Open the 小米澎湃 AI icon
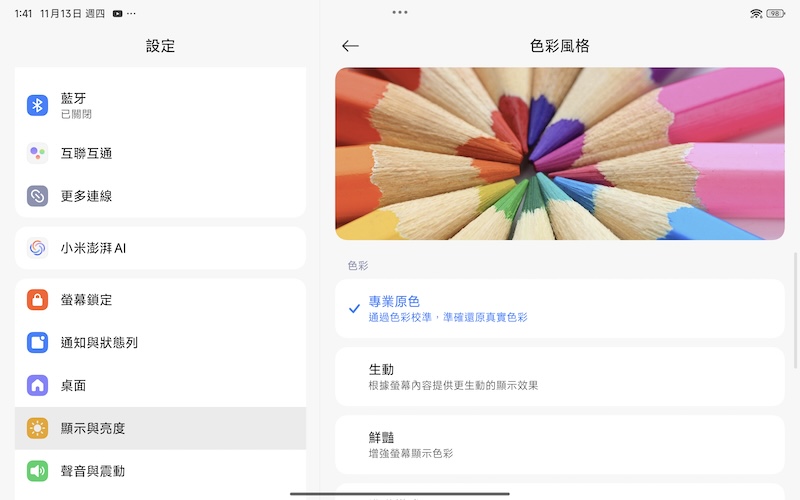 click(37, 248)
